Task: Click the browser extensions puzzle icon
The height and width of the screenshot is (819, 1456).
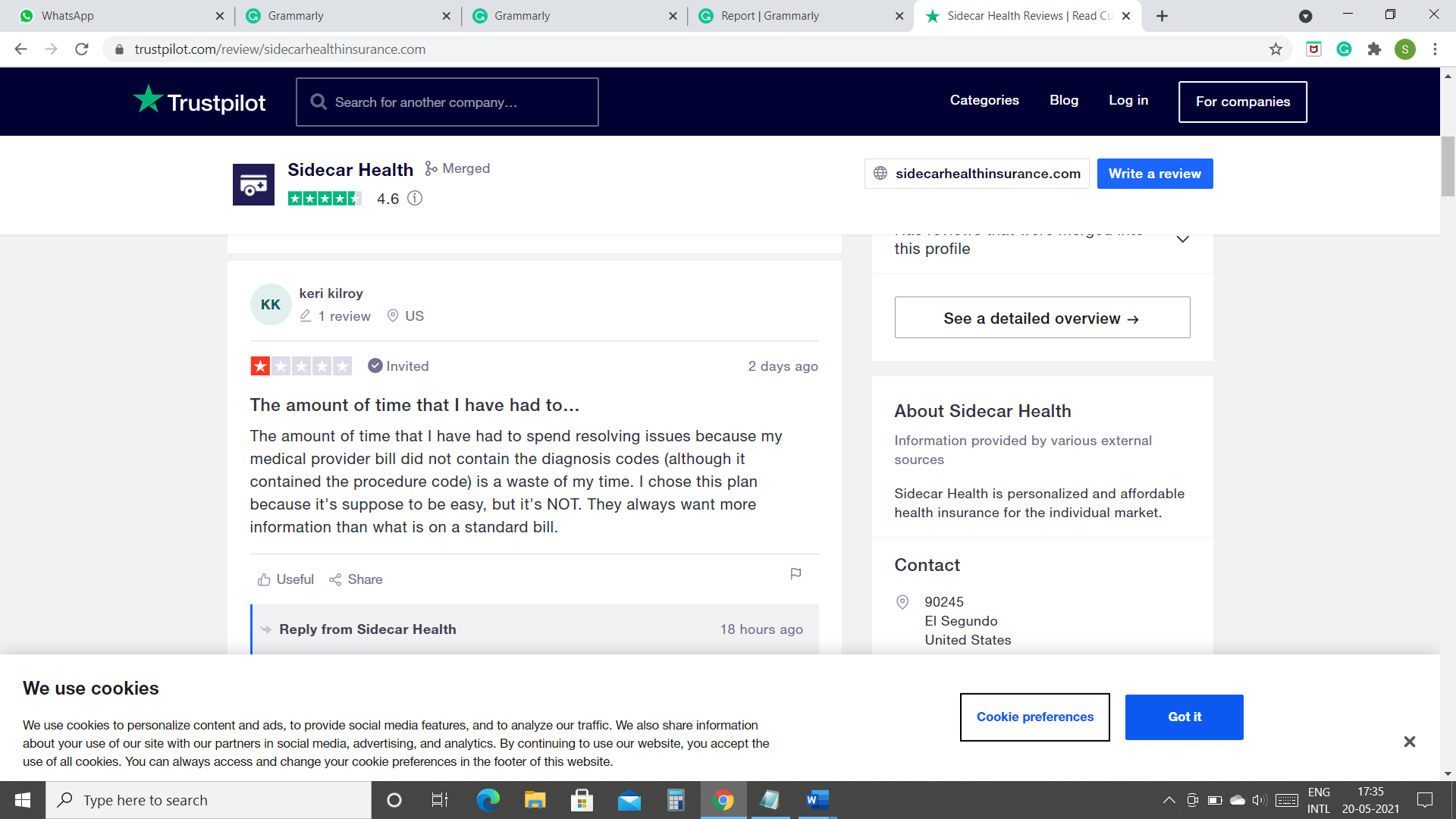Action: coord(1375,49)
